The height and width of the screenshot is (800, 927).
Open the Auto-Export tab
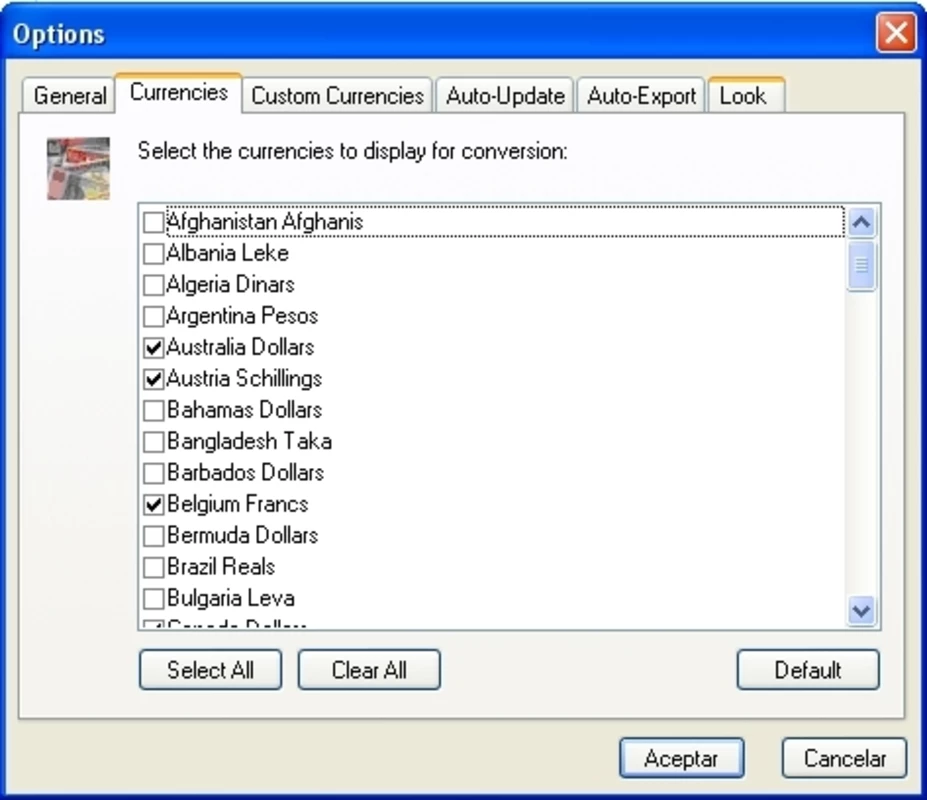(641, 95)
